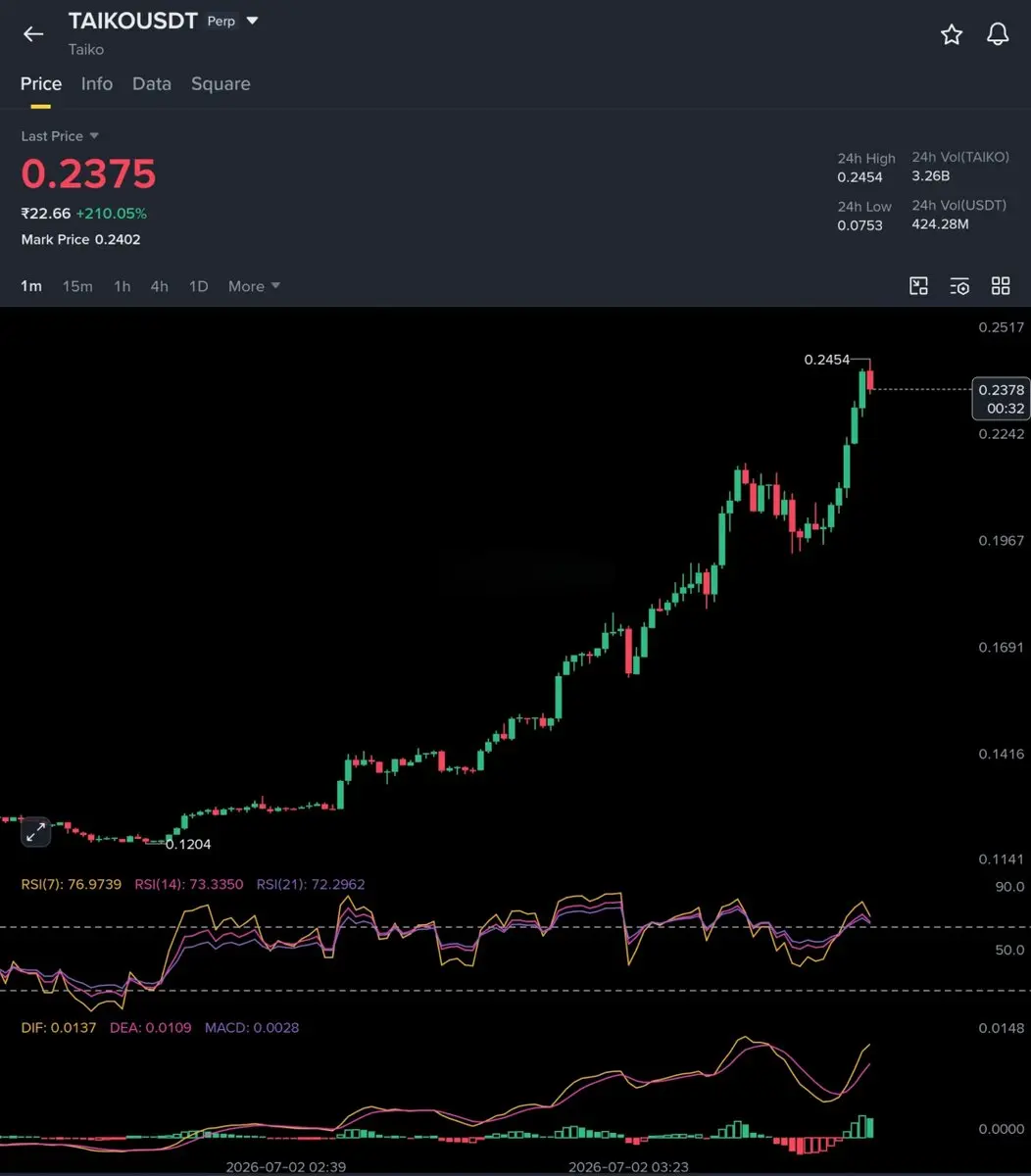Click the 0.1141 price axis label
This screenshot has width=1031, height=1176.
[1001, 859]
